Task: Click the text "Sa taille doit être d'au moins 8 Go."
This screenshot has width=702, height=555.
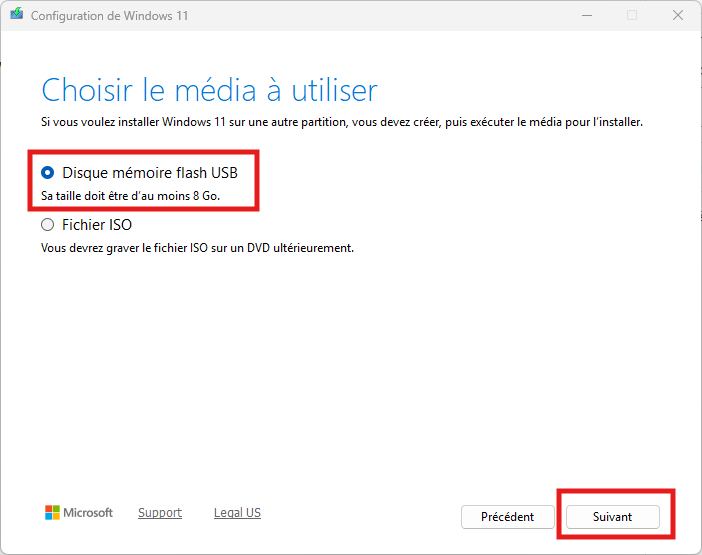Action: tap(131, 196)
